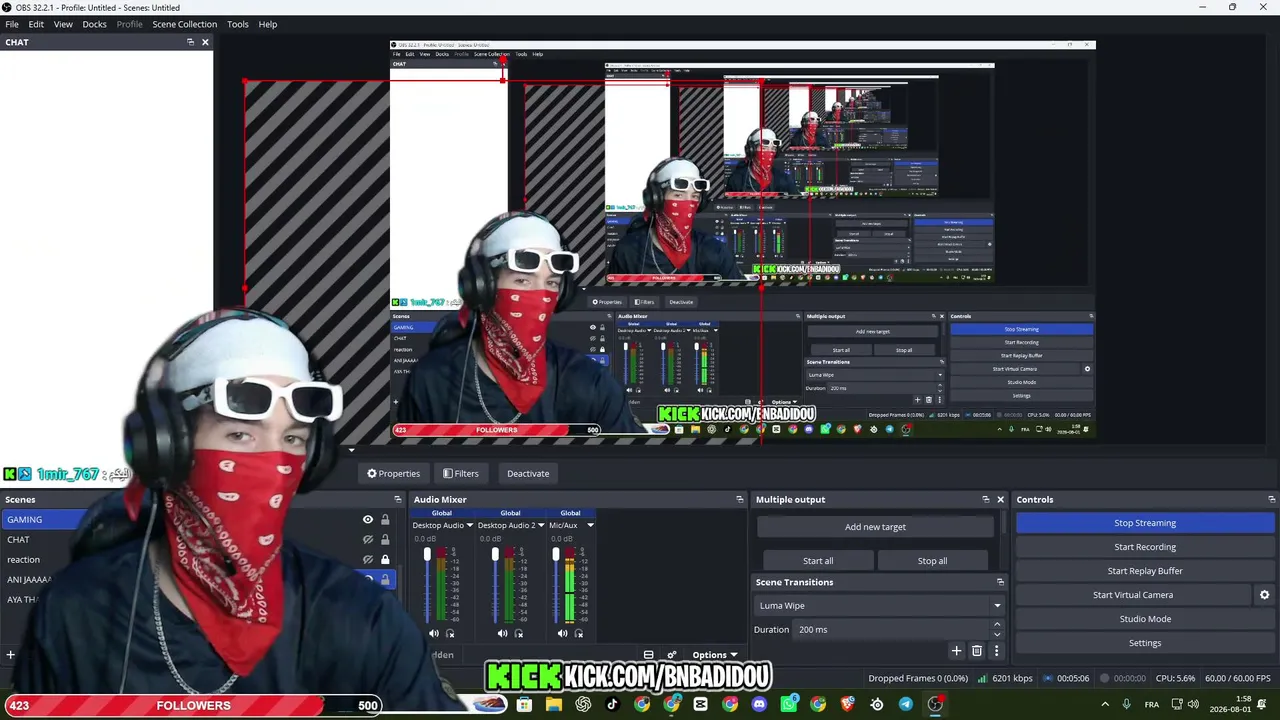Open the Scene Collection menu
The width and height of the screenshot is (1280, 720).
click(x=184, y=24)
